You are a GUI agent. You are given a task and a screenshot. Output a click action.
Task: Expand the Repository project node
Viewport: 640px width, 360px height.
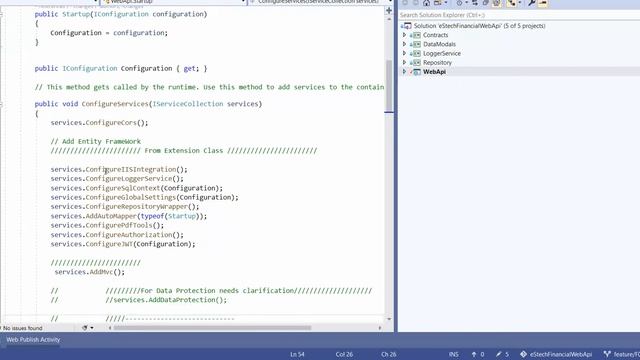404,62
